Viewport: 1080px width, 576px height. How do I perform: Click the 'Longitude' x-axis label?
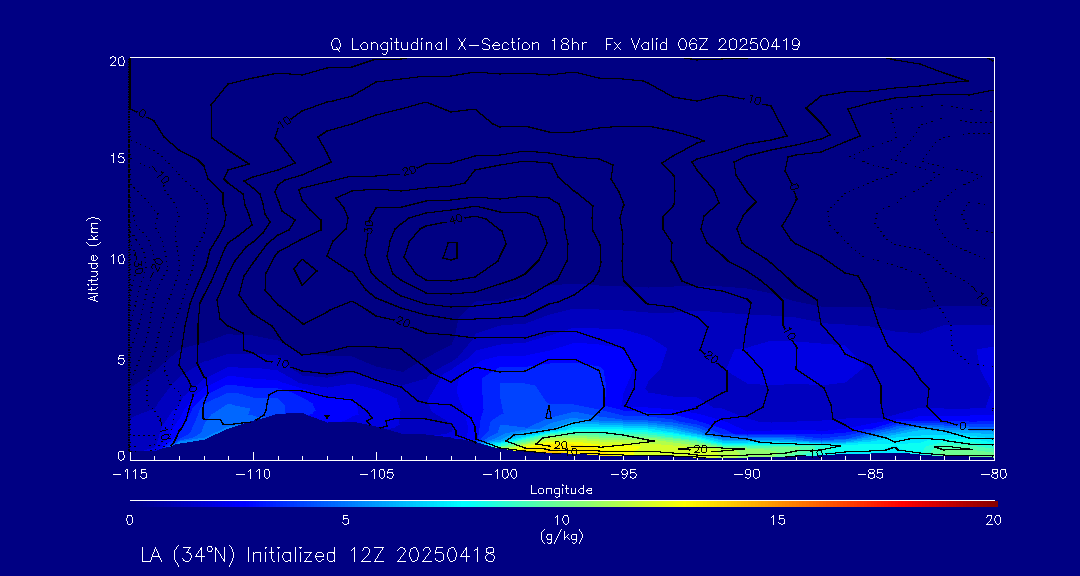561,490
